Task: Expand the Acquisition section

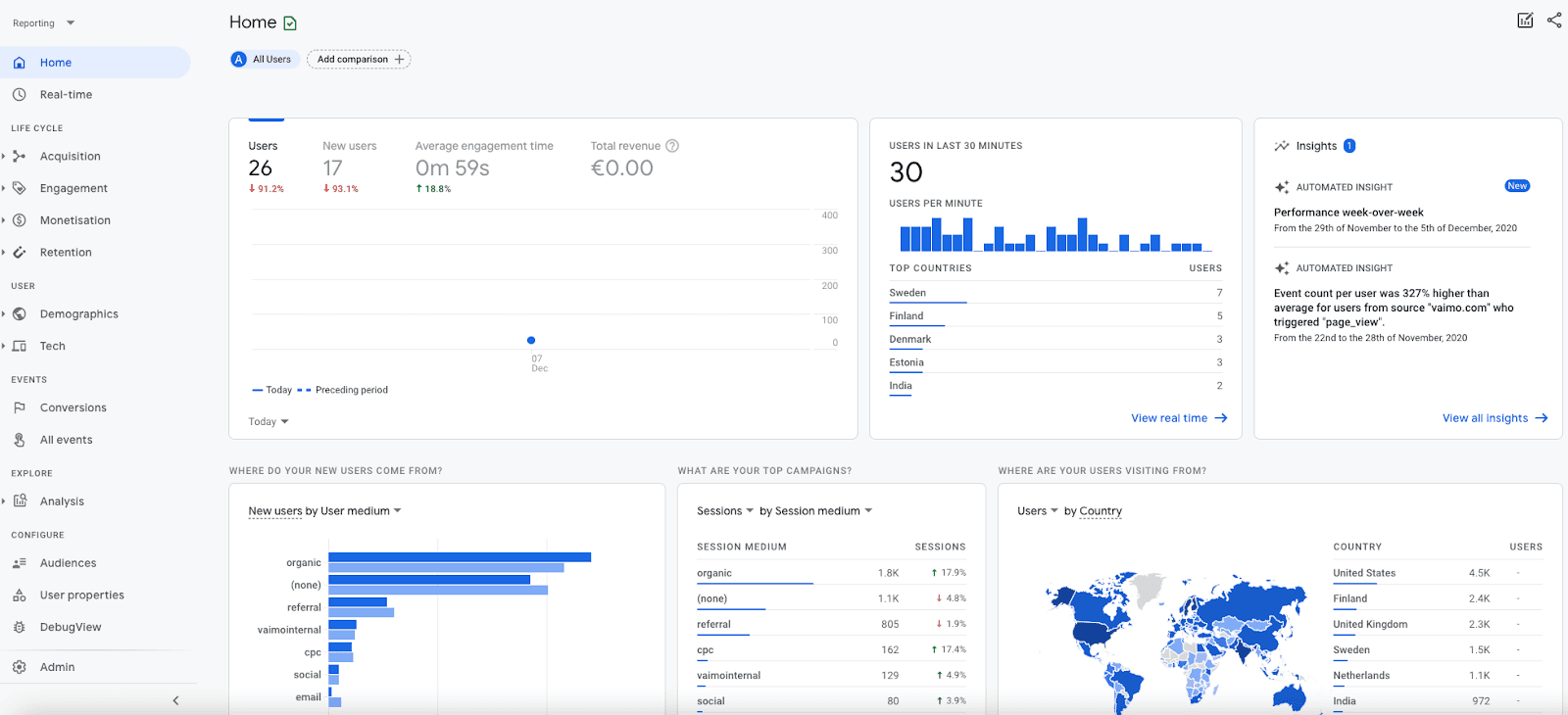Action: pos(70,157)
